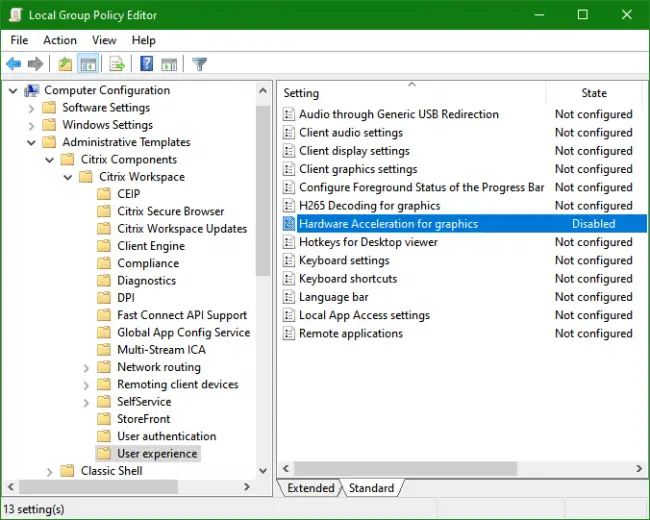This screenshot has height=520, width=650.
Task: Click the Up one level folder icon
Action: [65, 64]
